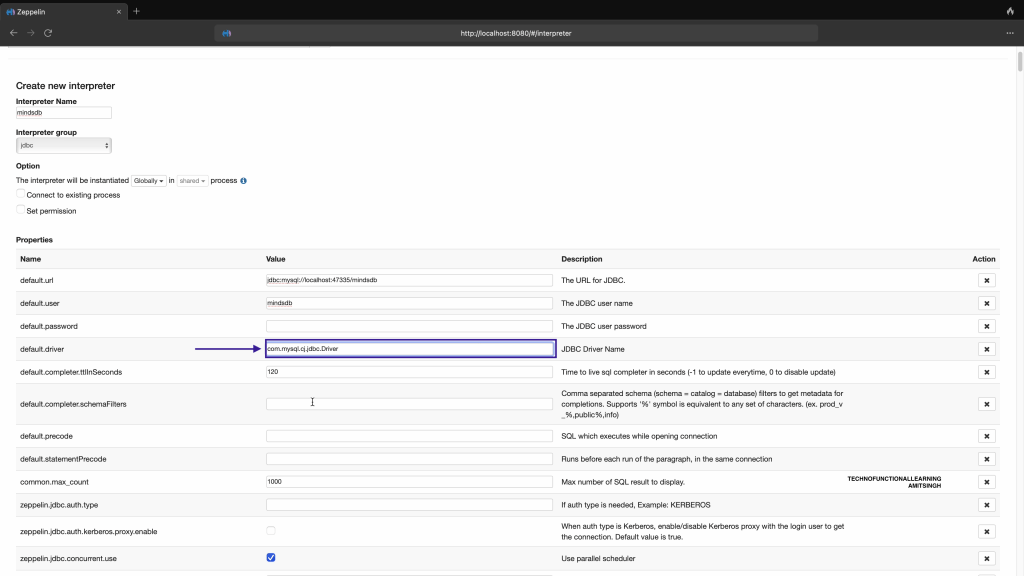Remove the common.max_count property
Image resolution: width=1024 pixels, height=576 pixels.
click(986, 482)
